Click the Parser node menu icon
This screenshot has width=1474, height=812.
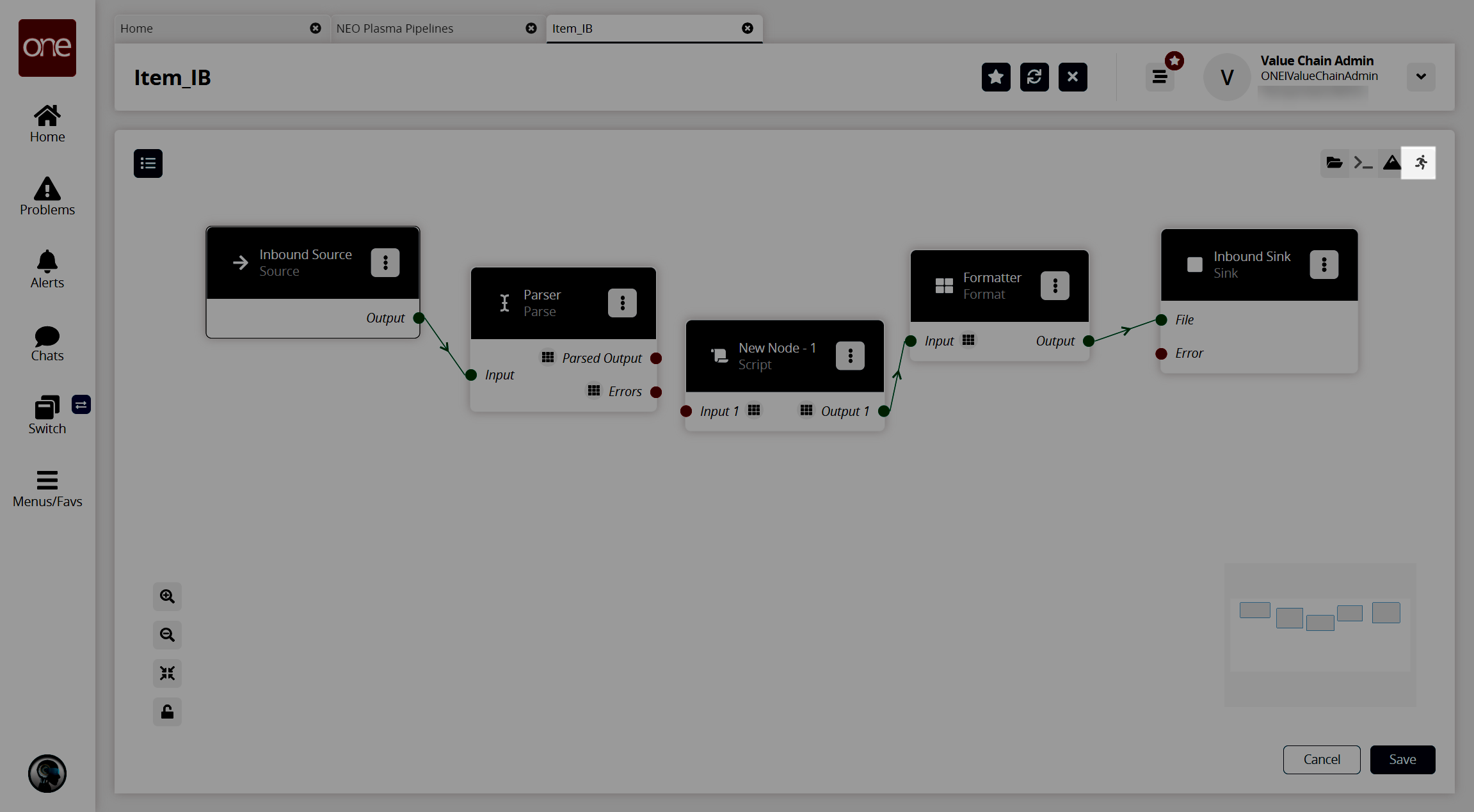tap(622, 303)
